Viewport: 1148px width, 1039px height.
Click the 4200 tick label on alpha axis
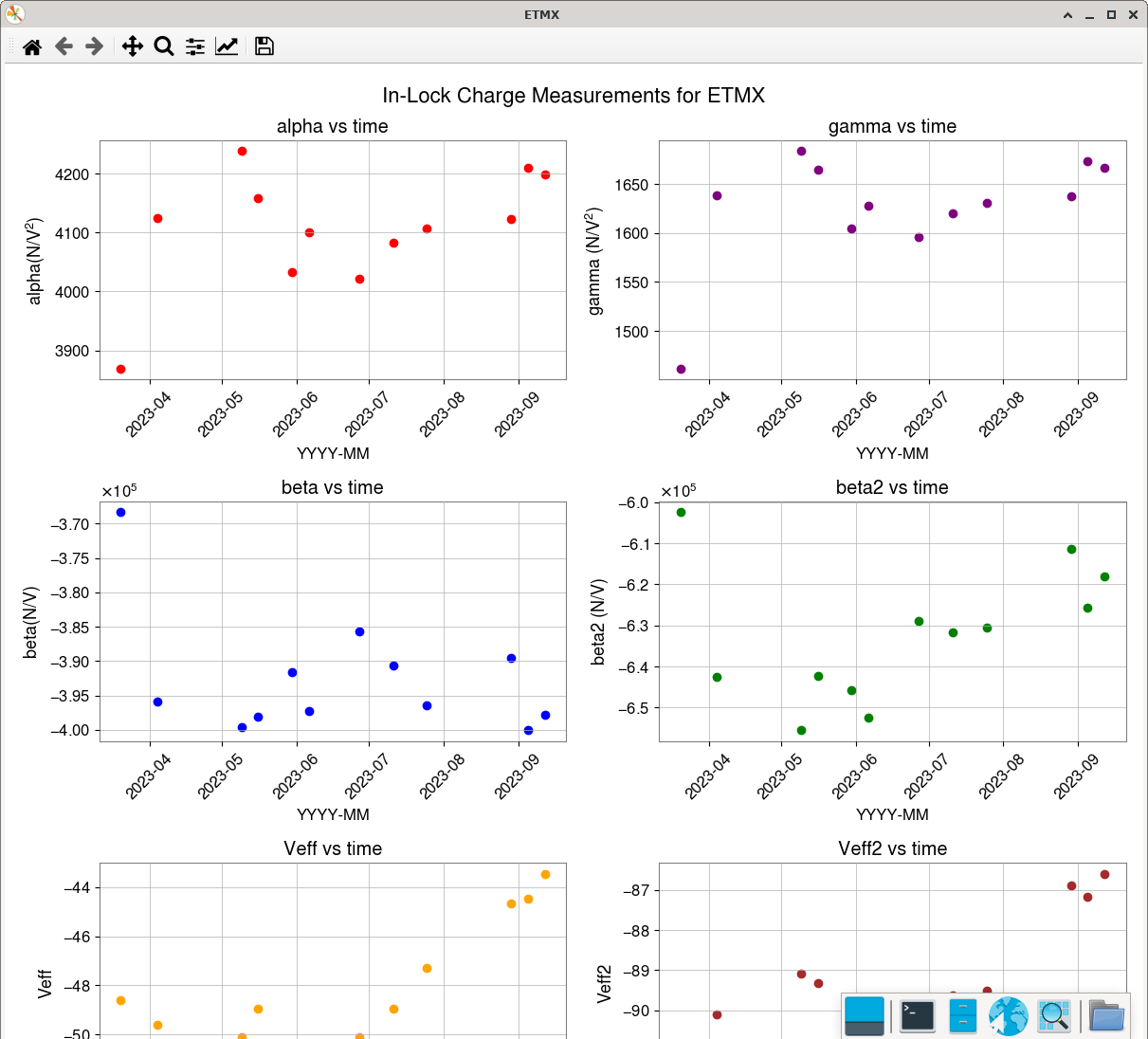point(72,174)
